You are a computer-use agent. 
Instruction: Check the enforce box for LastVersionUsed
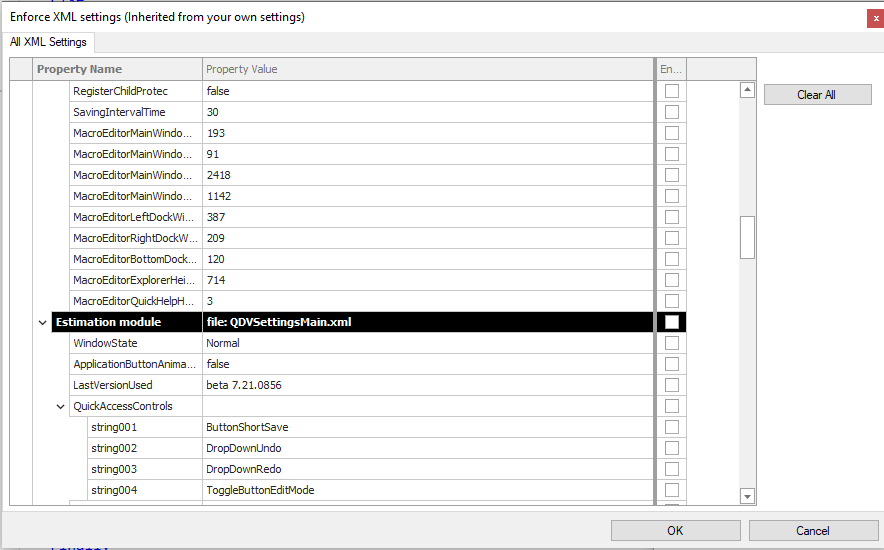click(672, 385)
